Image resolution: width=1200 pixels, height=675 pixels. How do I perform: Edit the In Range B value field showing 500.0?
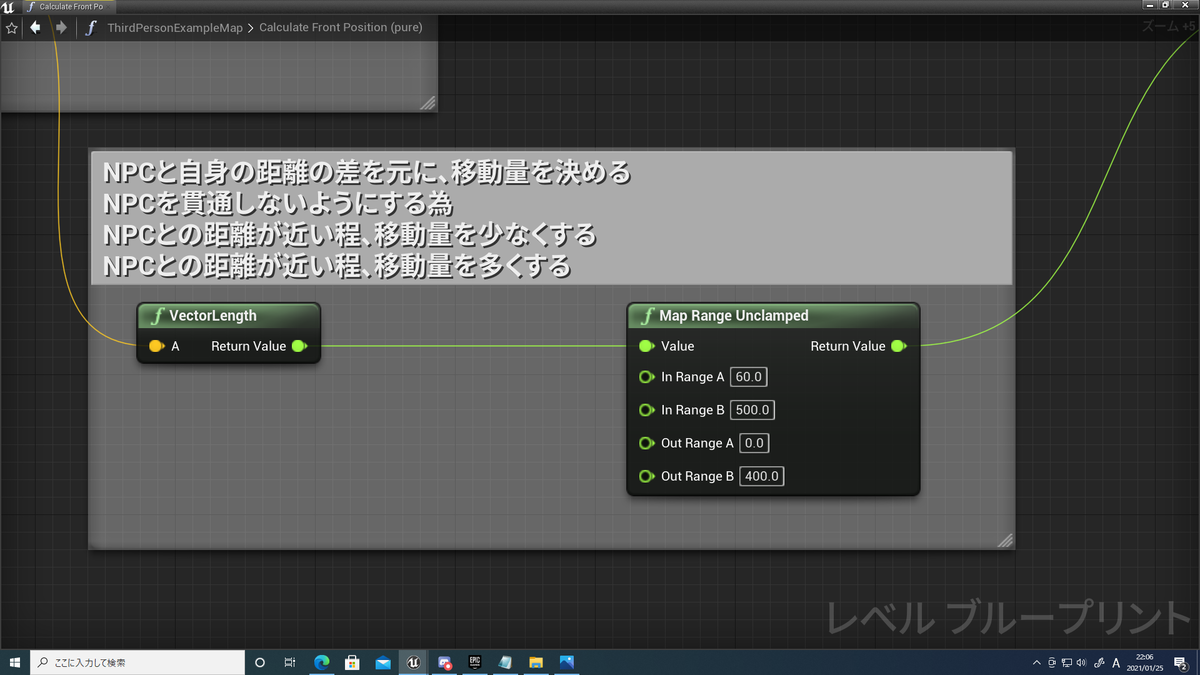[x=751, y=409]
